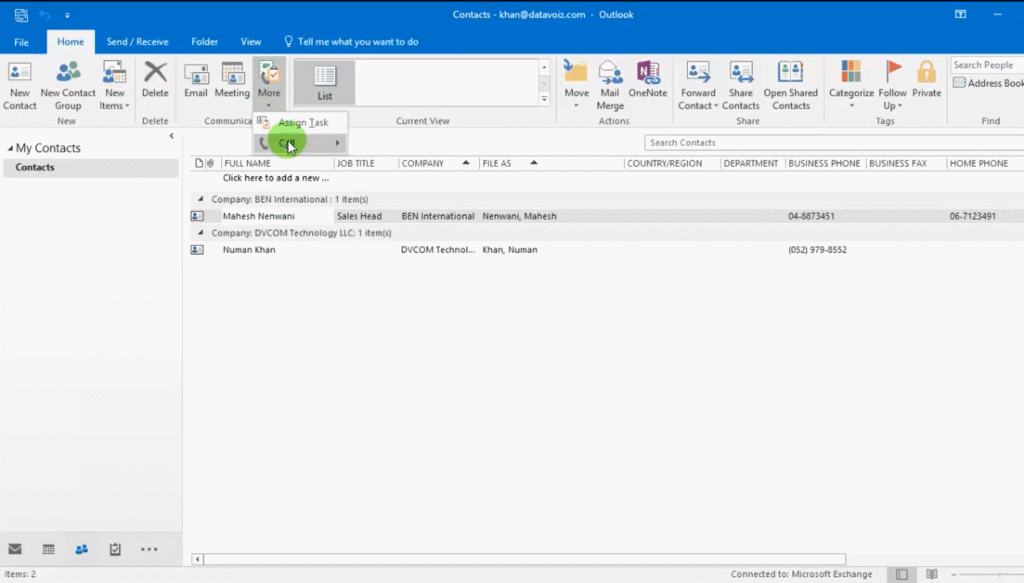Screen dimensions: 1024x583
Task: Open the Folder tab
Action: pyautogui.click(x=204, y=42)
